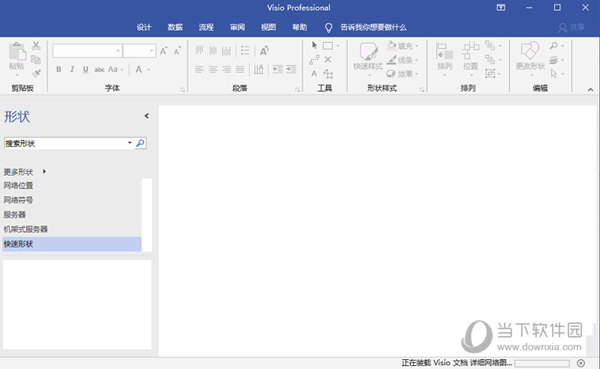
Task: Click the connection point X tool
Action: click(328, 59)
